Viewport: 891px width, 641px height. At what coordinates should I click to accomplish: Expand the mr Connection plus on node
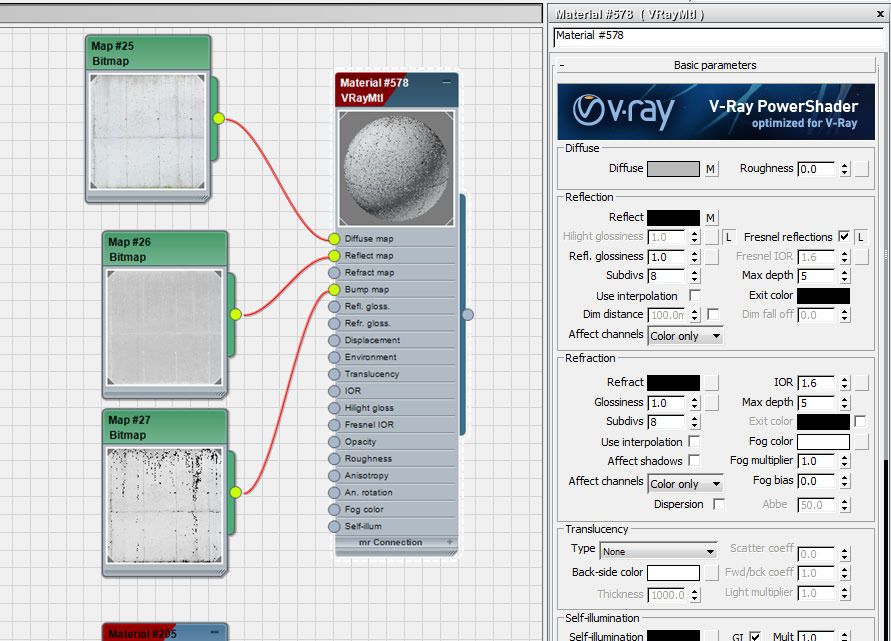449,542
